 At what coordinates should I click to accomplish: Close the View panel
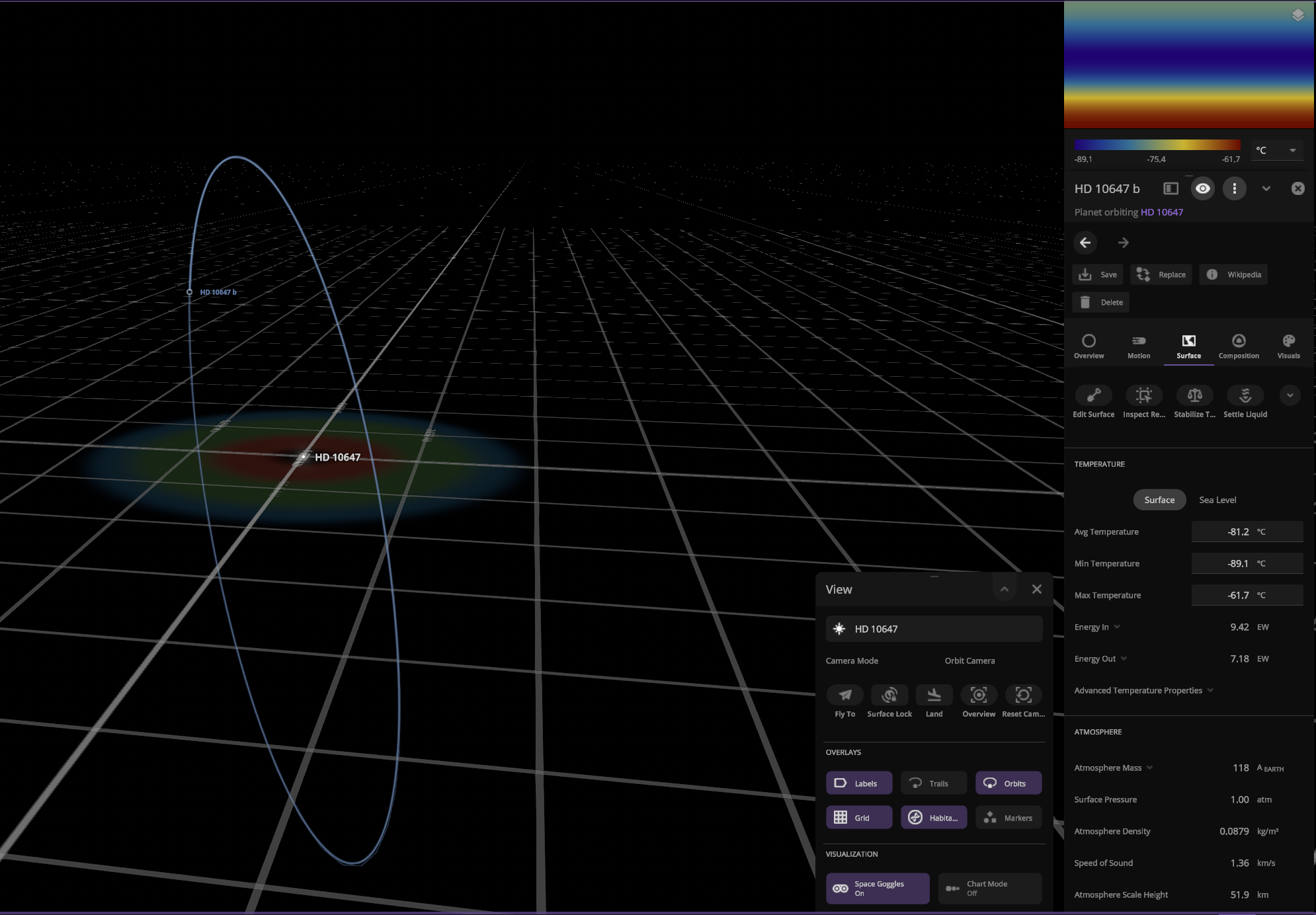(1036, 589)
